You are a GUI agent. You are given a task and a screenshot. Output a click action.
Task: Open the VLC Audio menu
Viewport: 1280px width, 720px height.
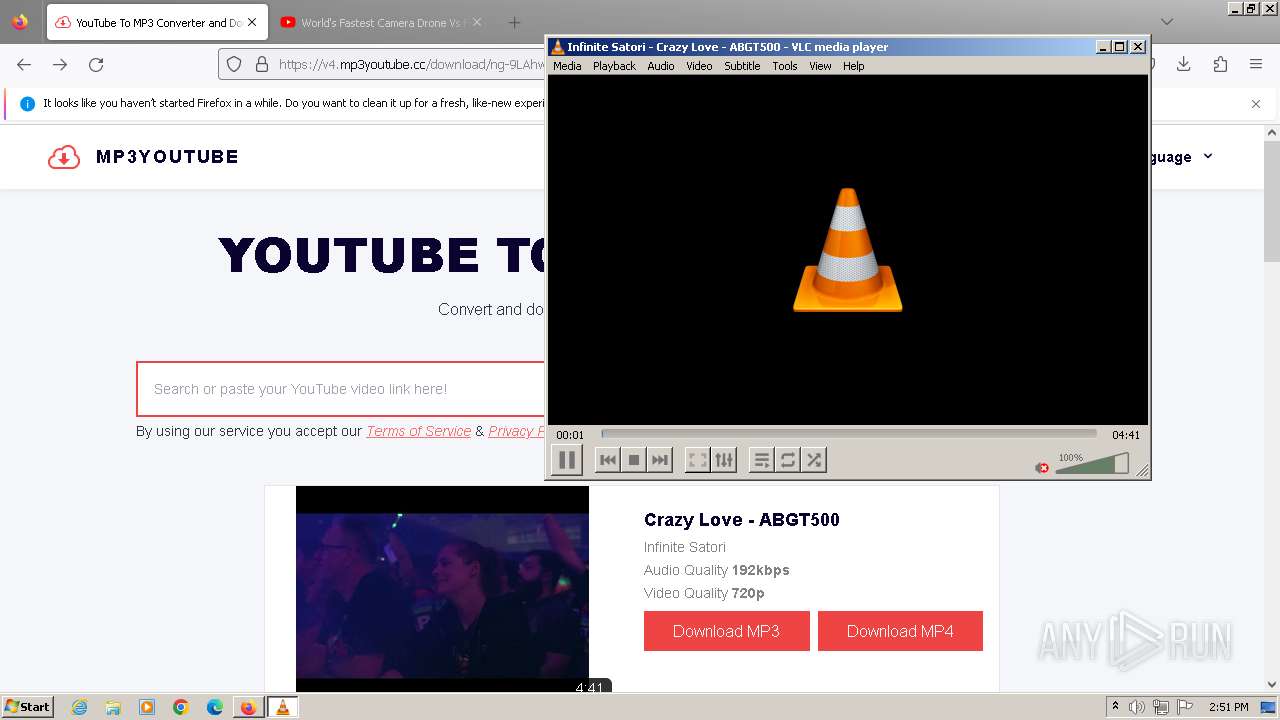pyautogui.click(x=661, y=66)
